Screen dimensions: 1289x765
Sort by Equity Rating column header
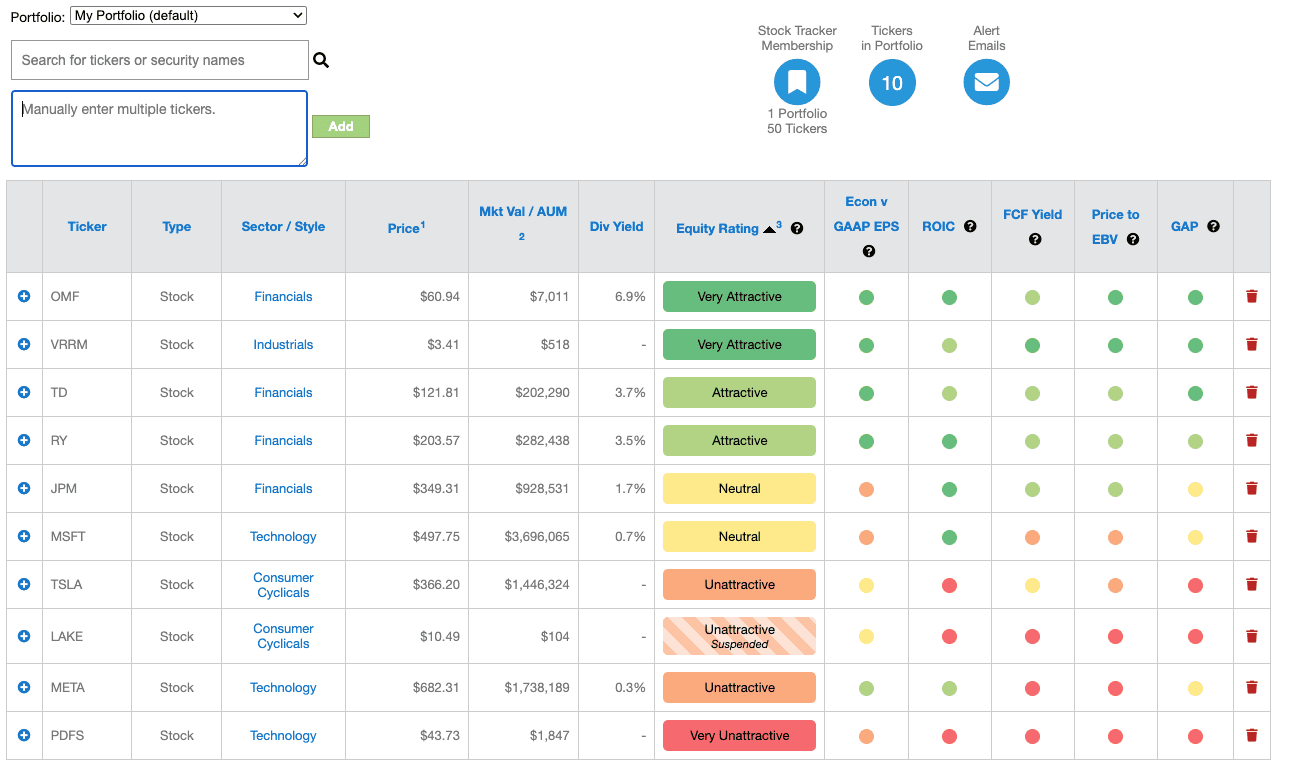click(717, 228)
